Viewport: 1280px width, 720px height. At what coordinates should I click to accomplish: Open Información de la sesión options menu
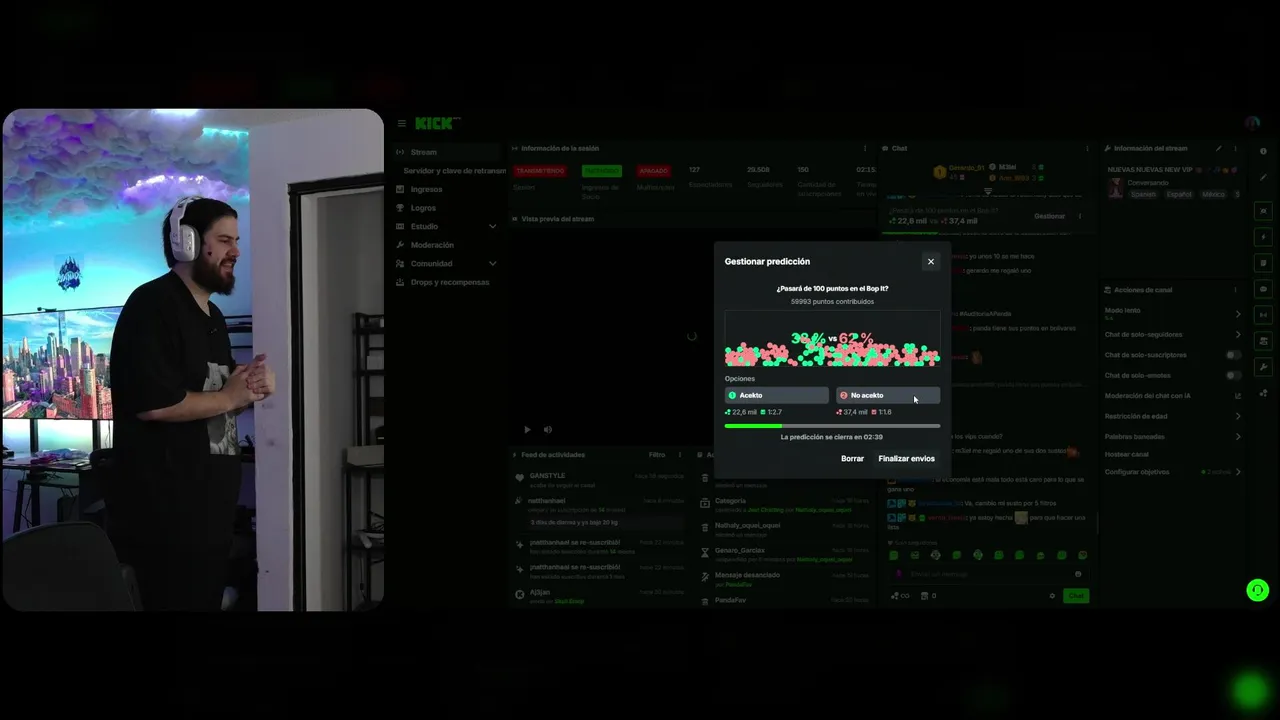point(865,148)
